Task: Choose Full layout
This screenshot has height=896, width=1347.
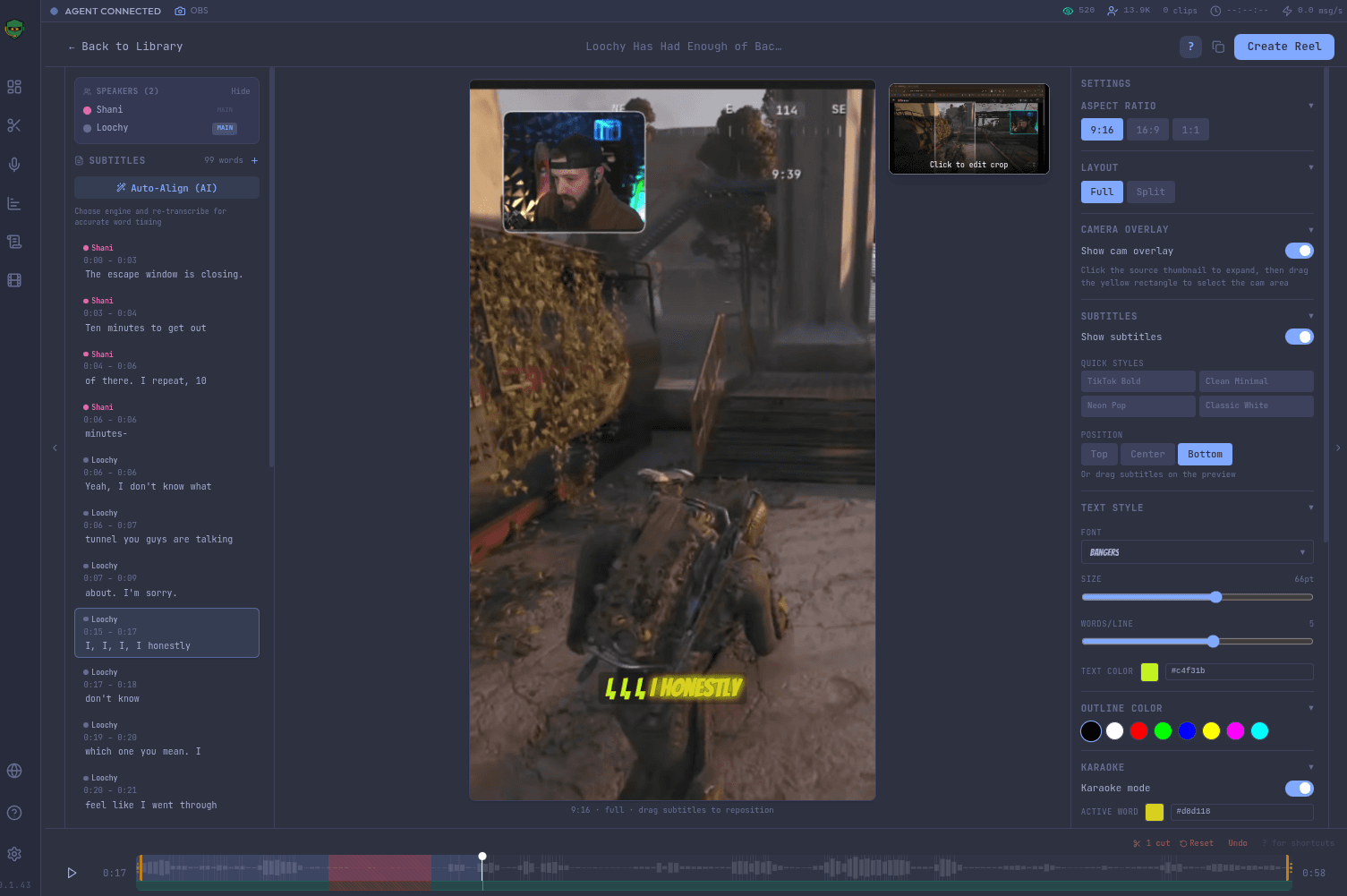Action: [x=1102, y=192]
